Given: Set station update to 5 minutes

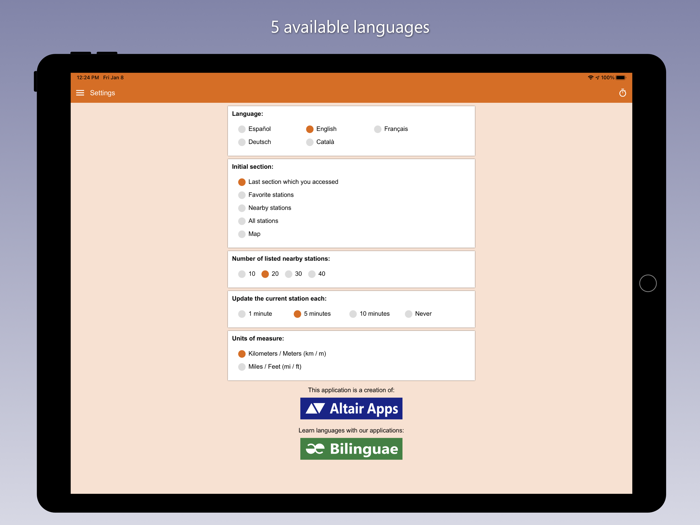Looking at the screenshot, I should point(312,314).
